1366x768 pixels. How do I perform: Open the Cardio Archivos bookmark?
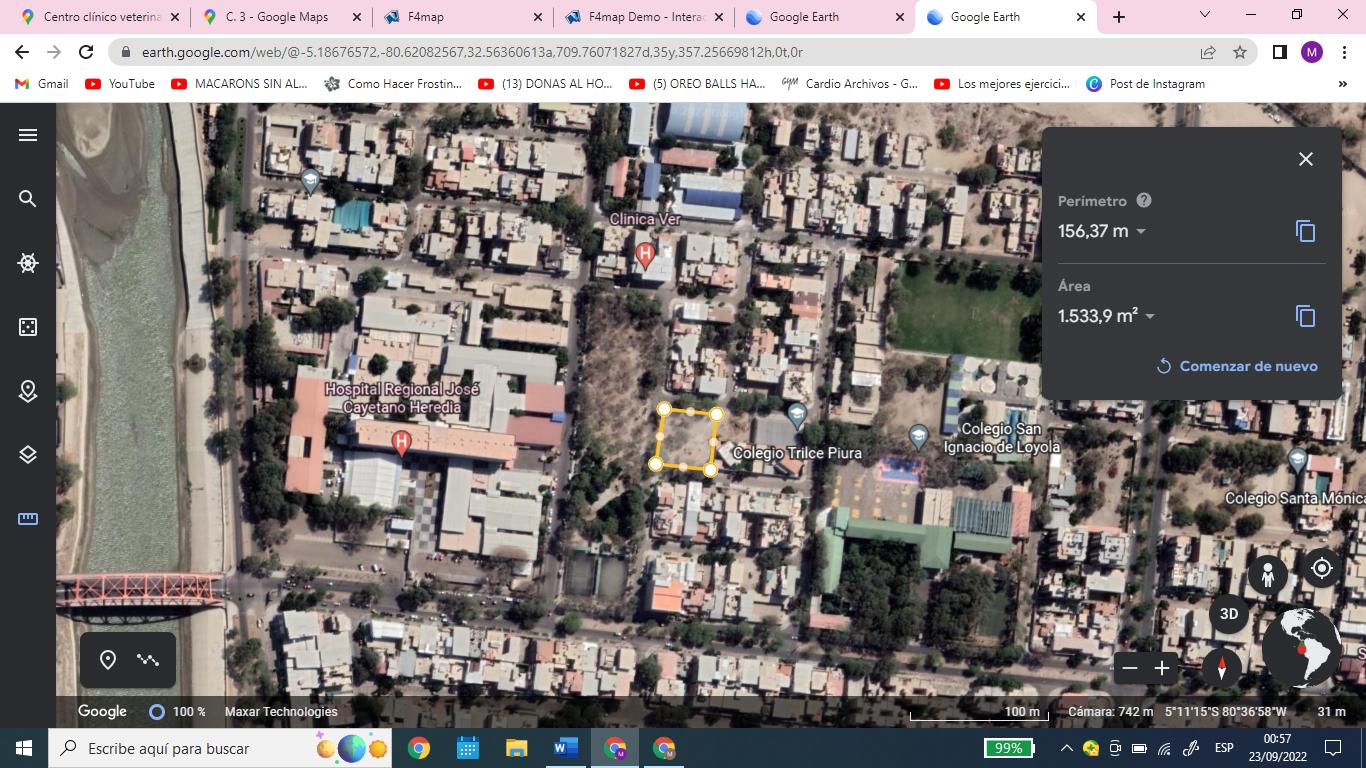coord(849,84)
